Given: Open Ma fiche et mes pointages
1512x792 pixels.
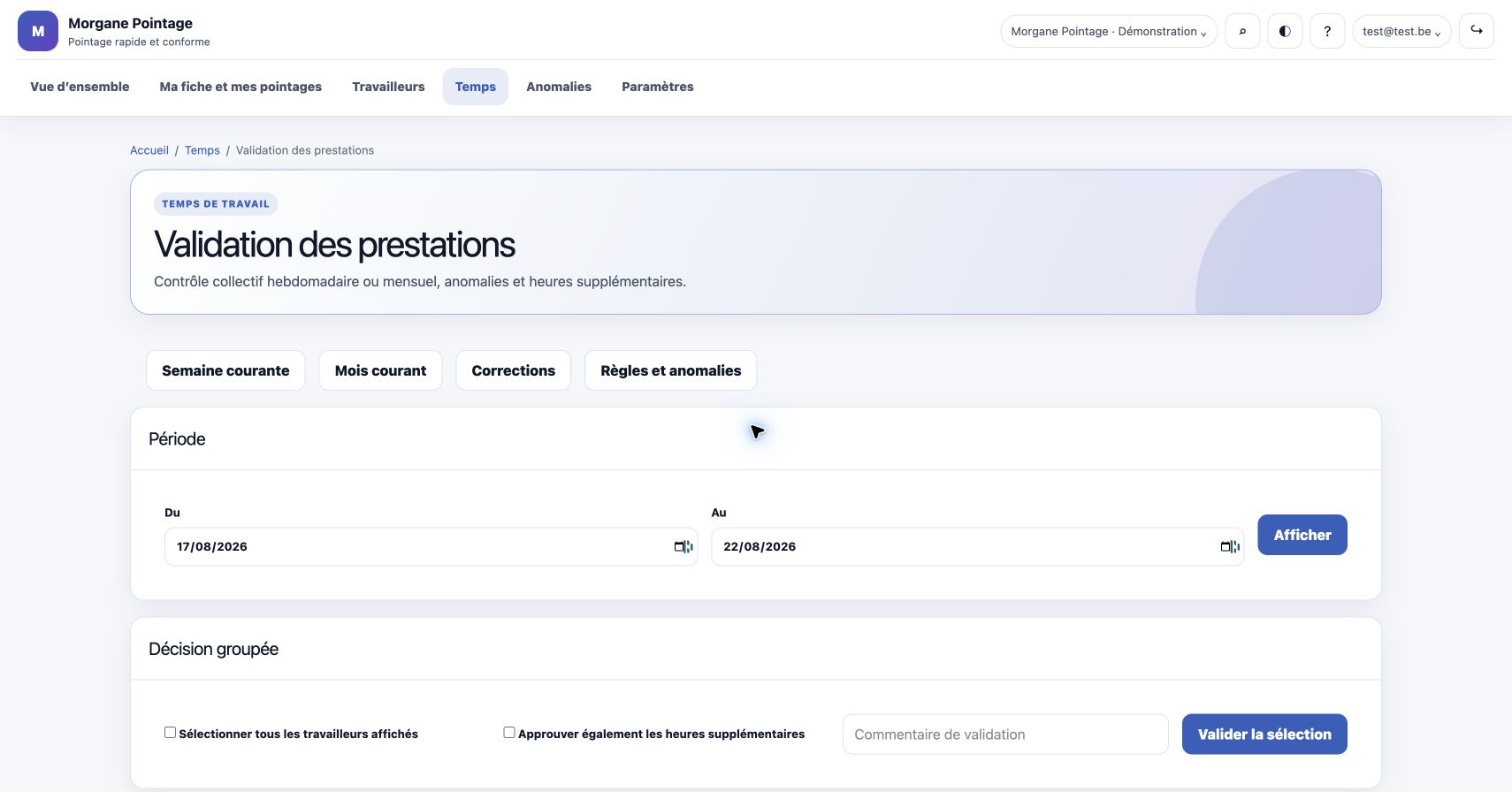Looking at the screenshot, I should 241,87.
